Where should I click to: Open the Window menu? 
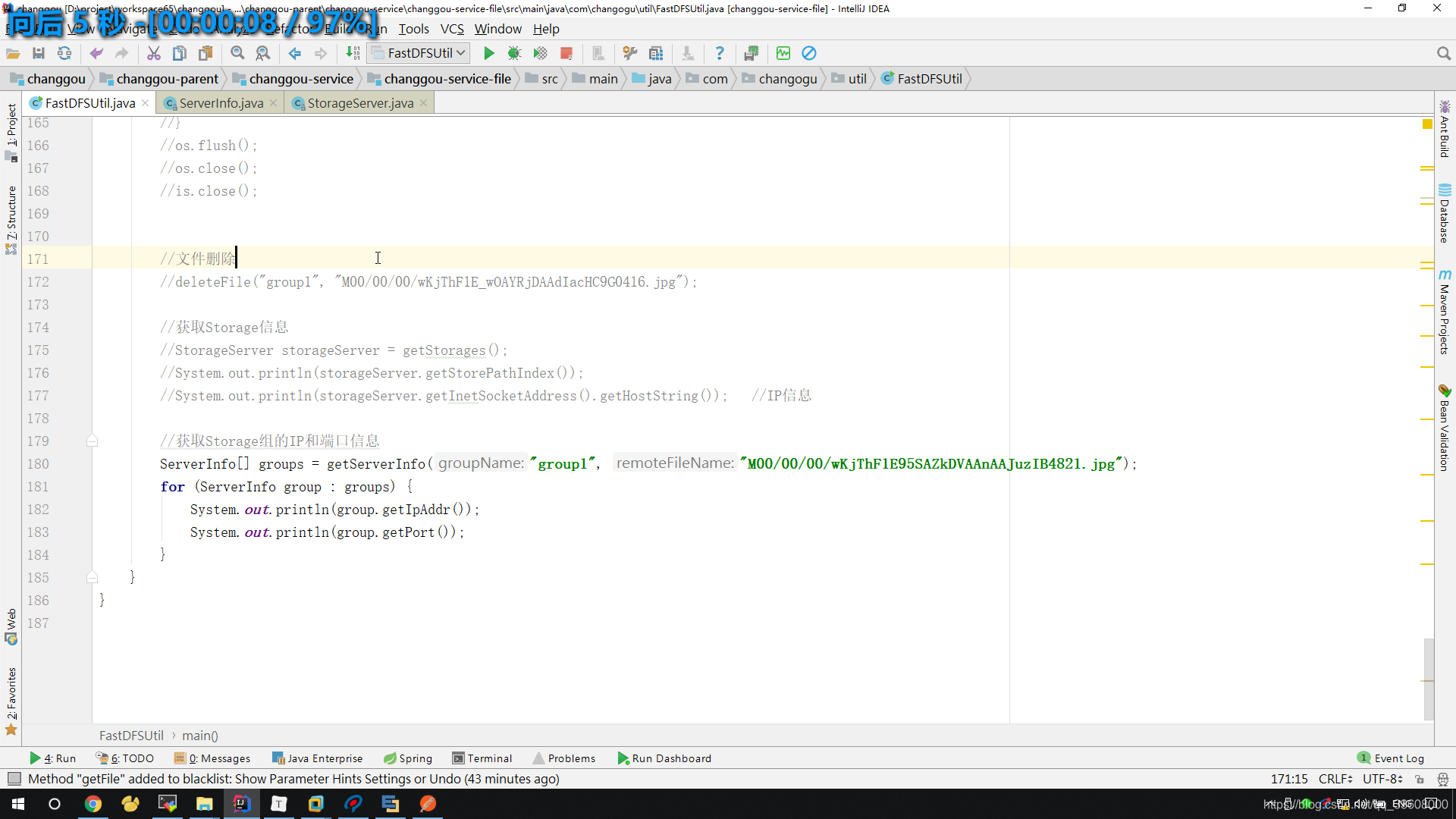[497, 29]
